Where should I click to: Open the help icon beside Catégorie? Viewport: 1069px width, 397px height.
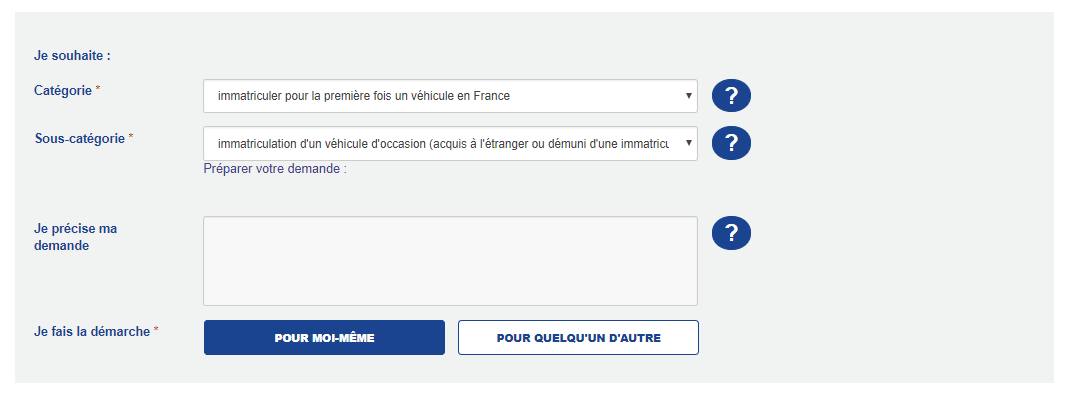(x=731, y=96)
